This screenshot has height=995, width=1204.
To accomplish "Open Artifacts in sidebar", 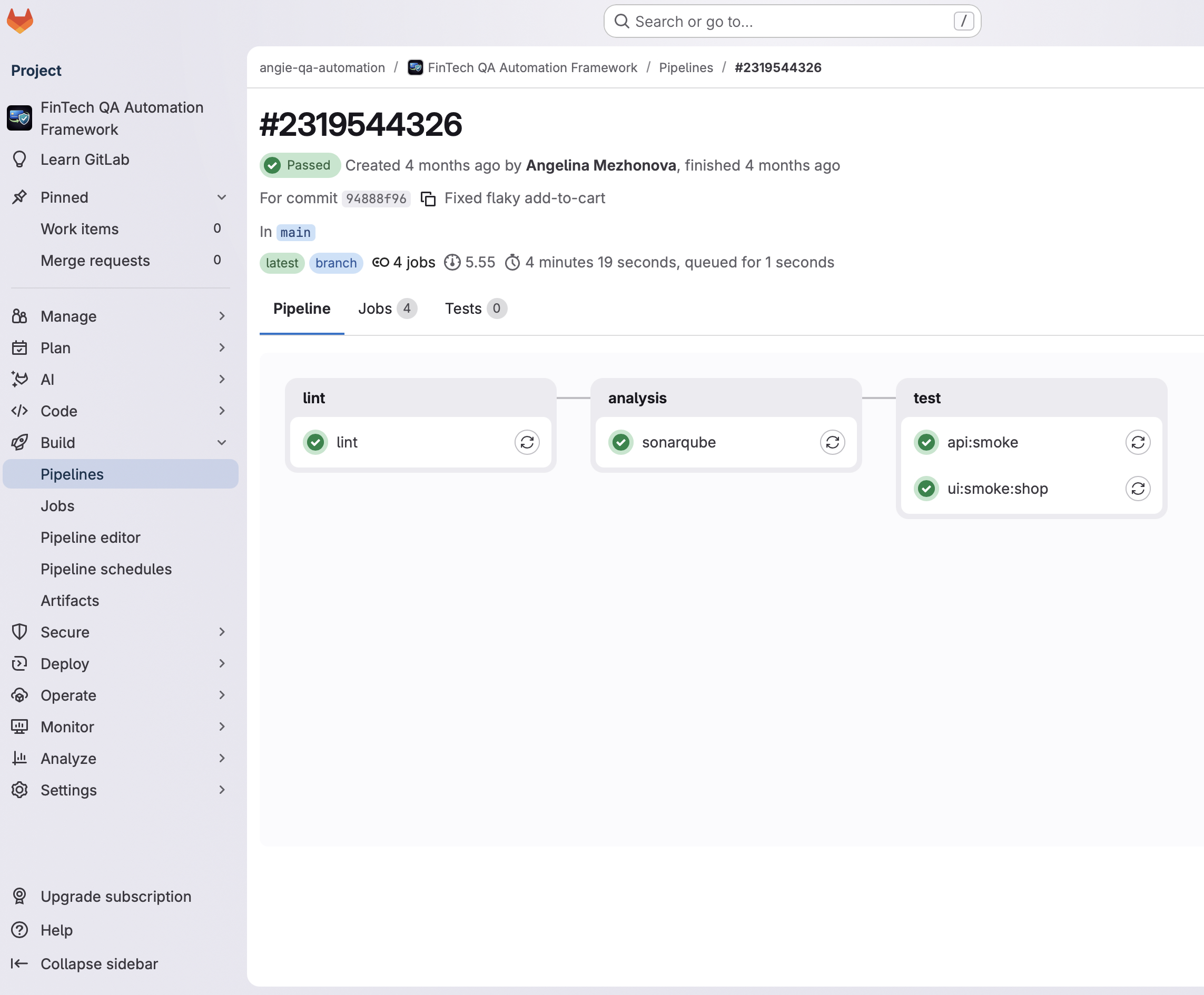I will [121, 600].
